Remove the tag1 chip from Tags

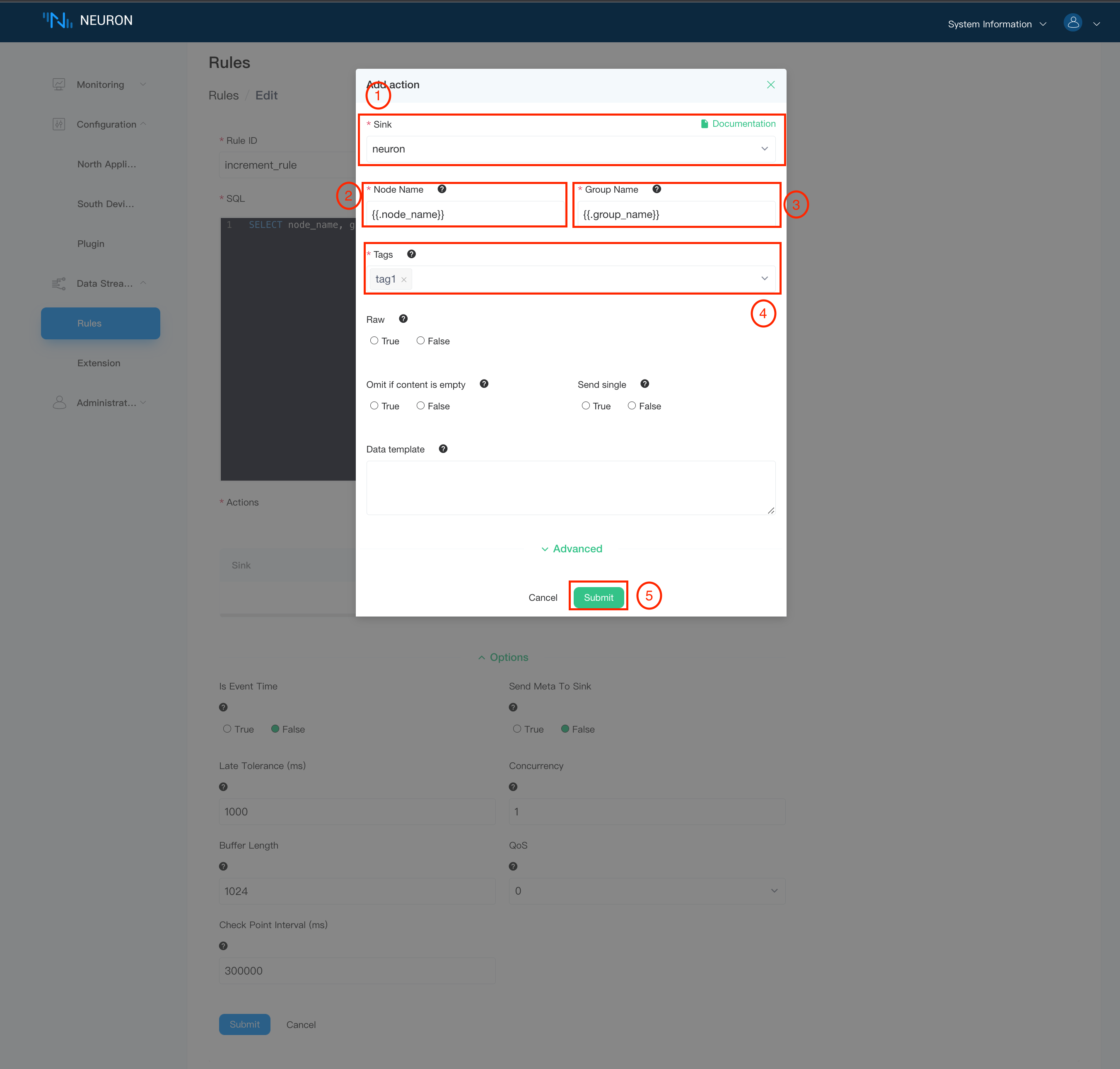pos(404,280)
